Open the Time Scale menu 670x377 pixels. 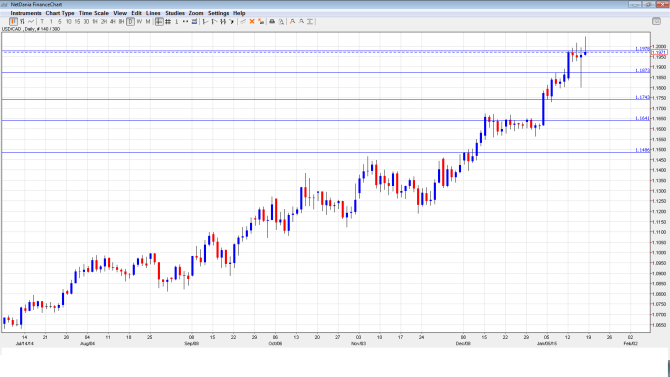tap(94, 13)
